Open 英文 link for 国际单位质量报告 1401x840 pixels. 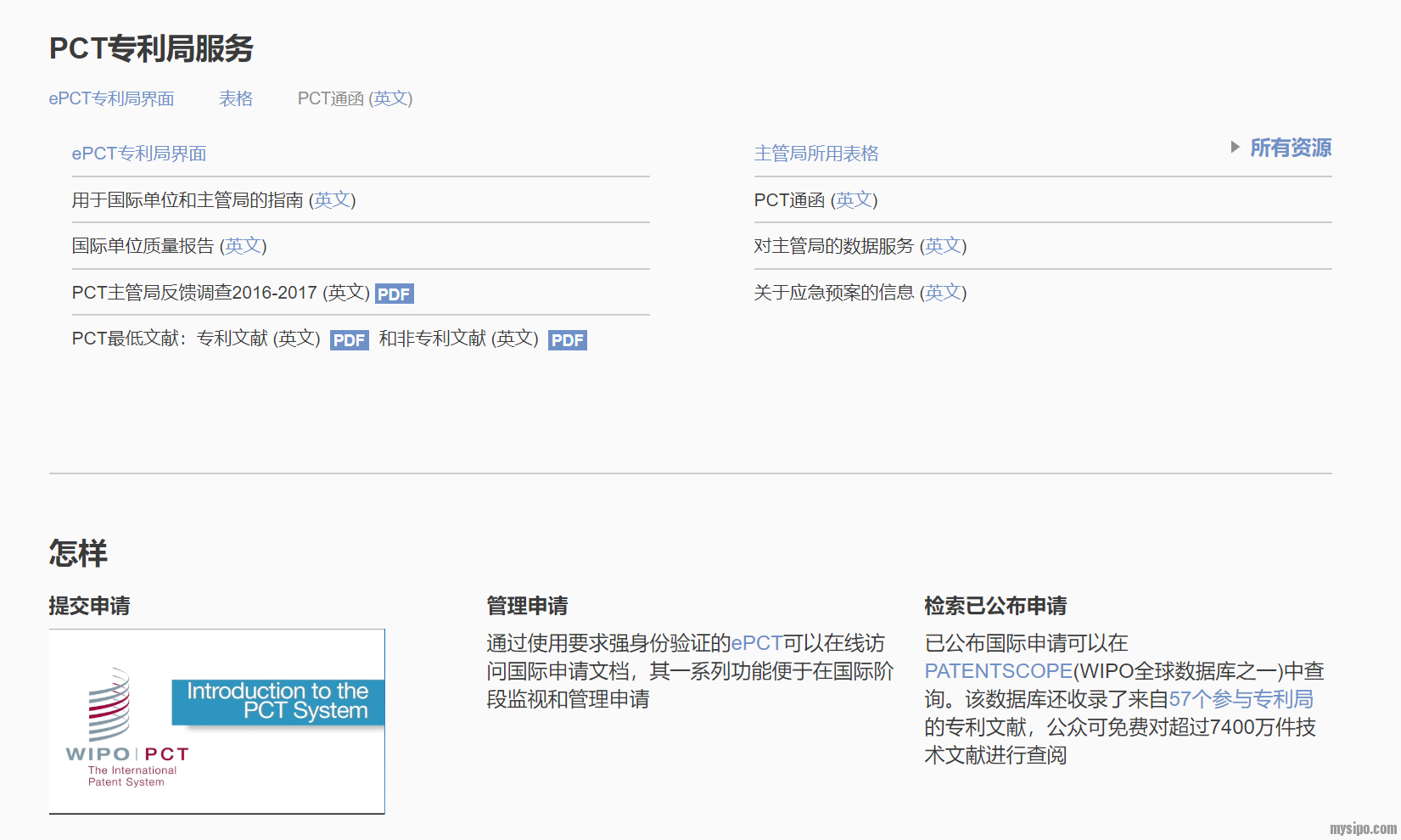coord(243,245)
